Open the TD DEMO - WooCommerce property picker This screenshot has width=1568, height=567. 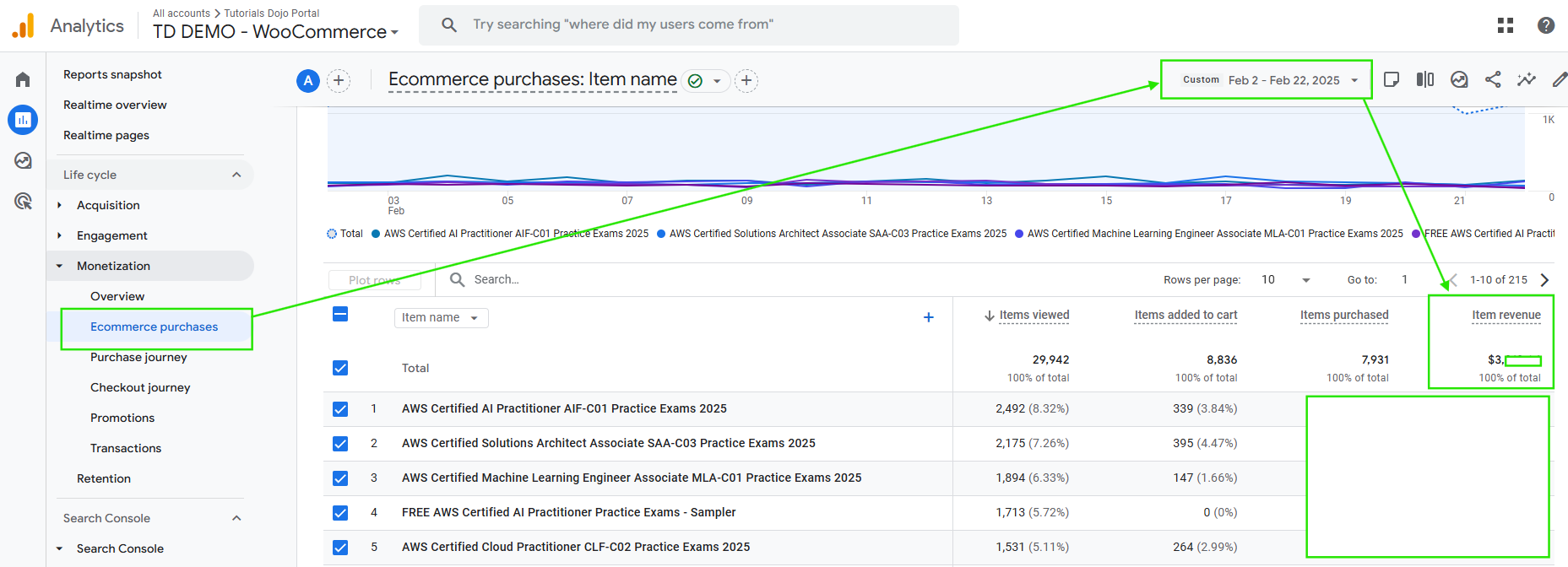[x=275, y=32]
